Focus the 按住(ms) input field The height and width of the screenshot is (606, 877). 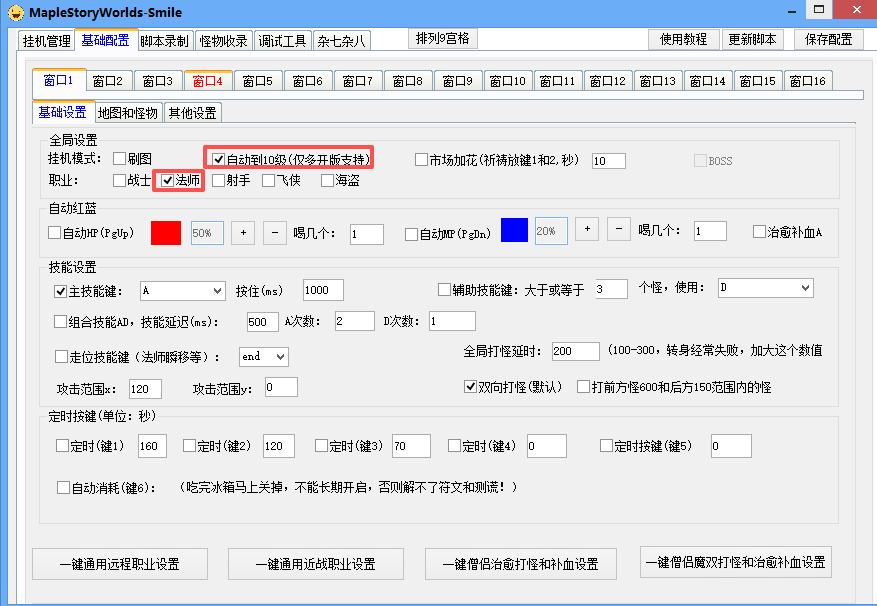pyautogui.click(x=323, y=290)
